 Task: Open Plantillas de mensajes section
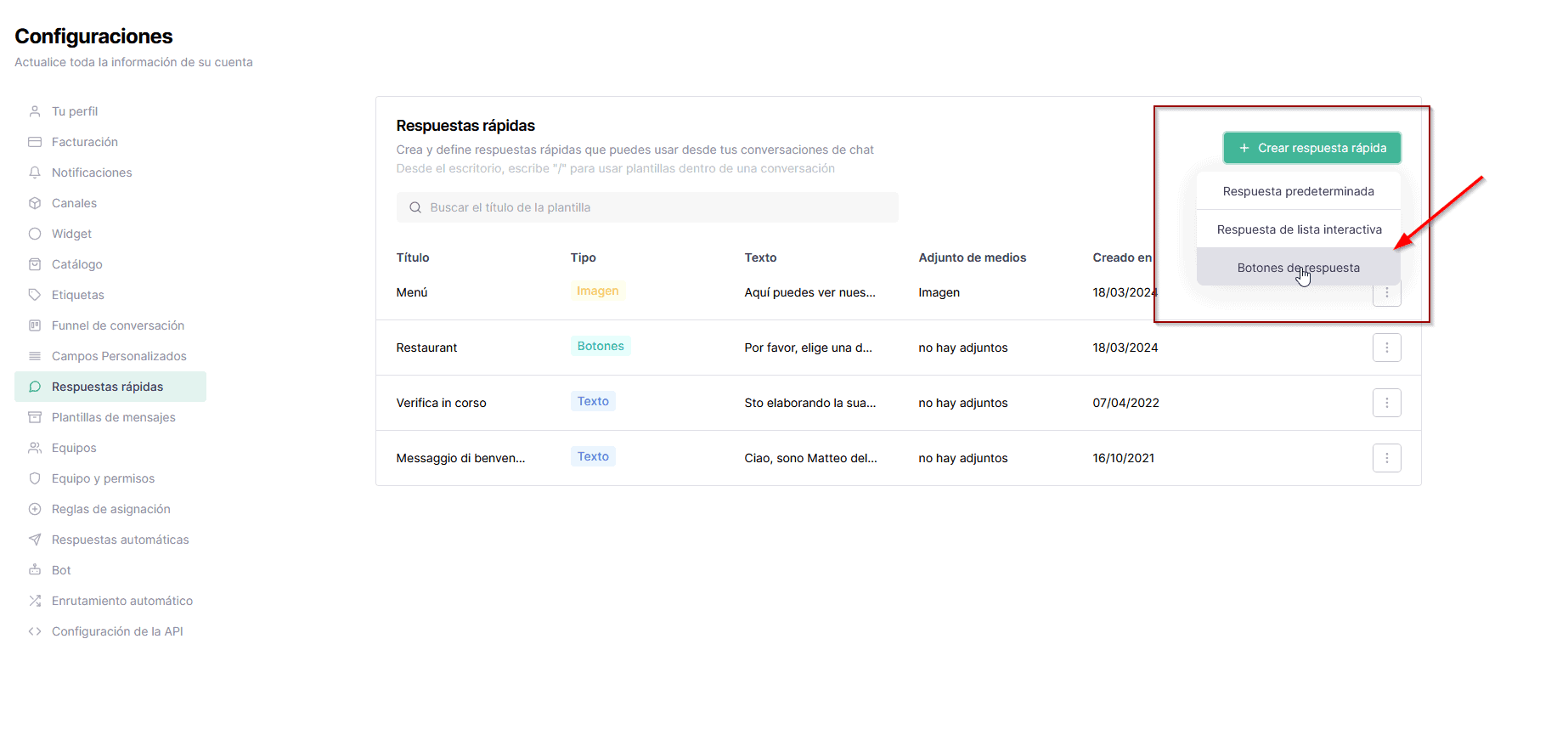click(114, 417)
